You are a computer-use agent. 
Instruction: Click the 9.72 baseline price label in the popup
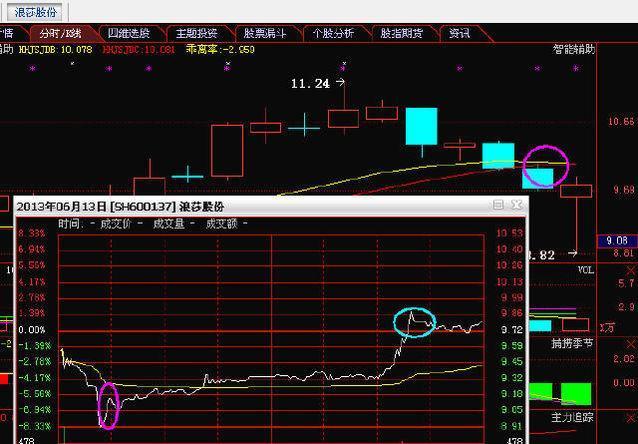click(512, 330)
